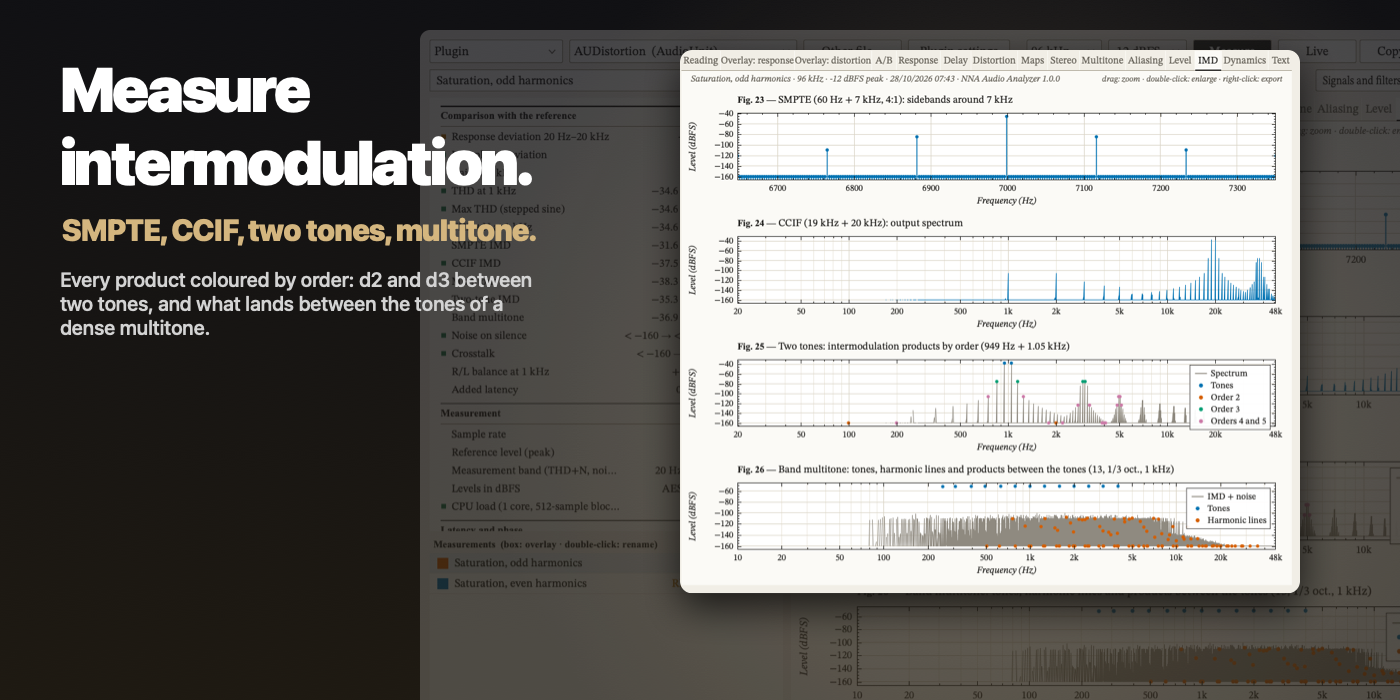Open the Reading tab
This screenshot has width=1400, height=700.
pyautogui.click(x=700, y=61)
